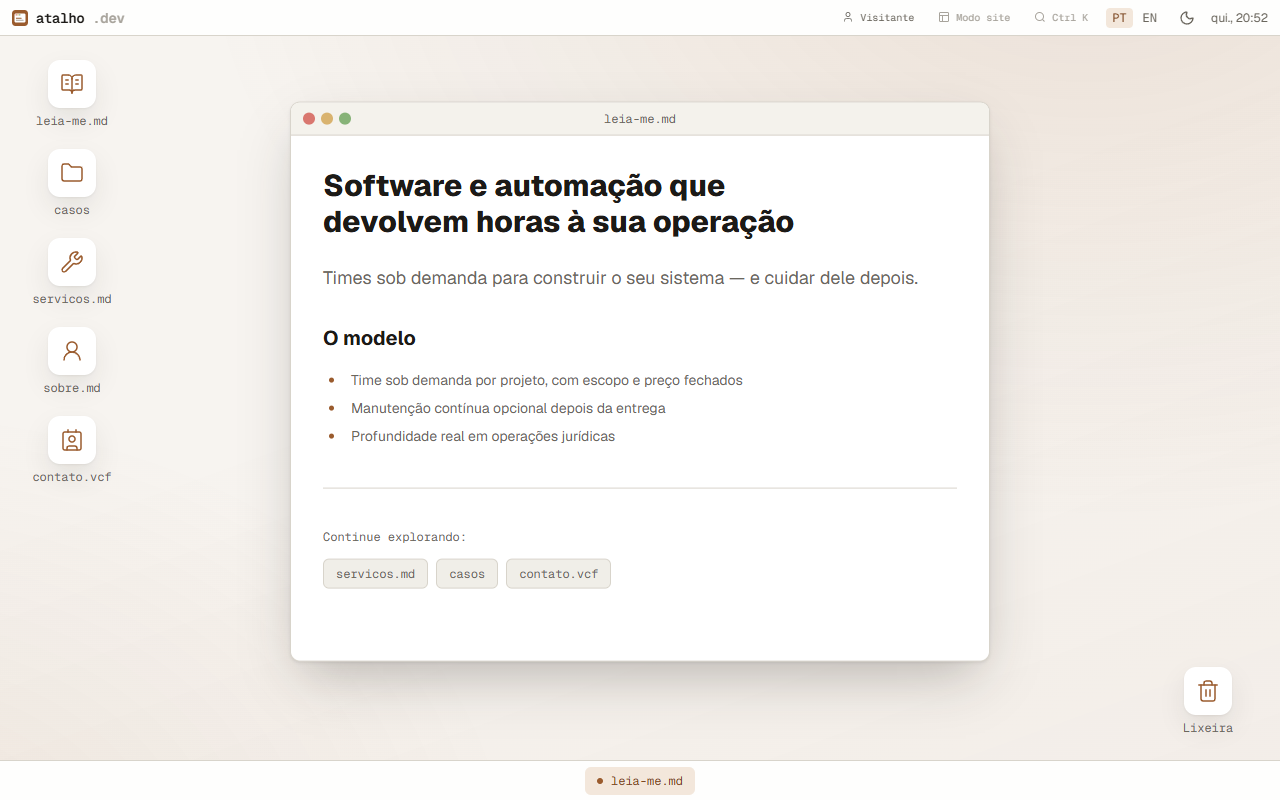The width and height of the screenshot is (1280, 800).
Task: Click the atalho .dev brand name
Action: point(80,18)
